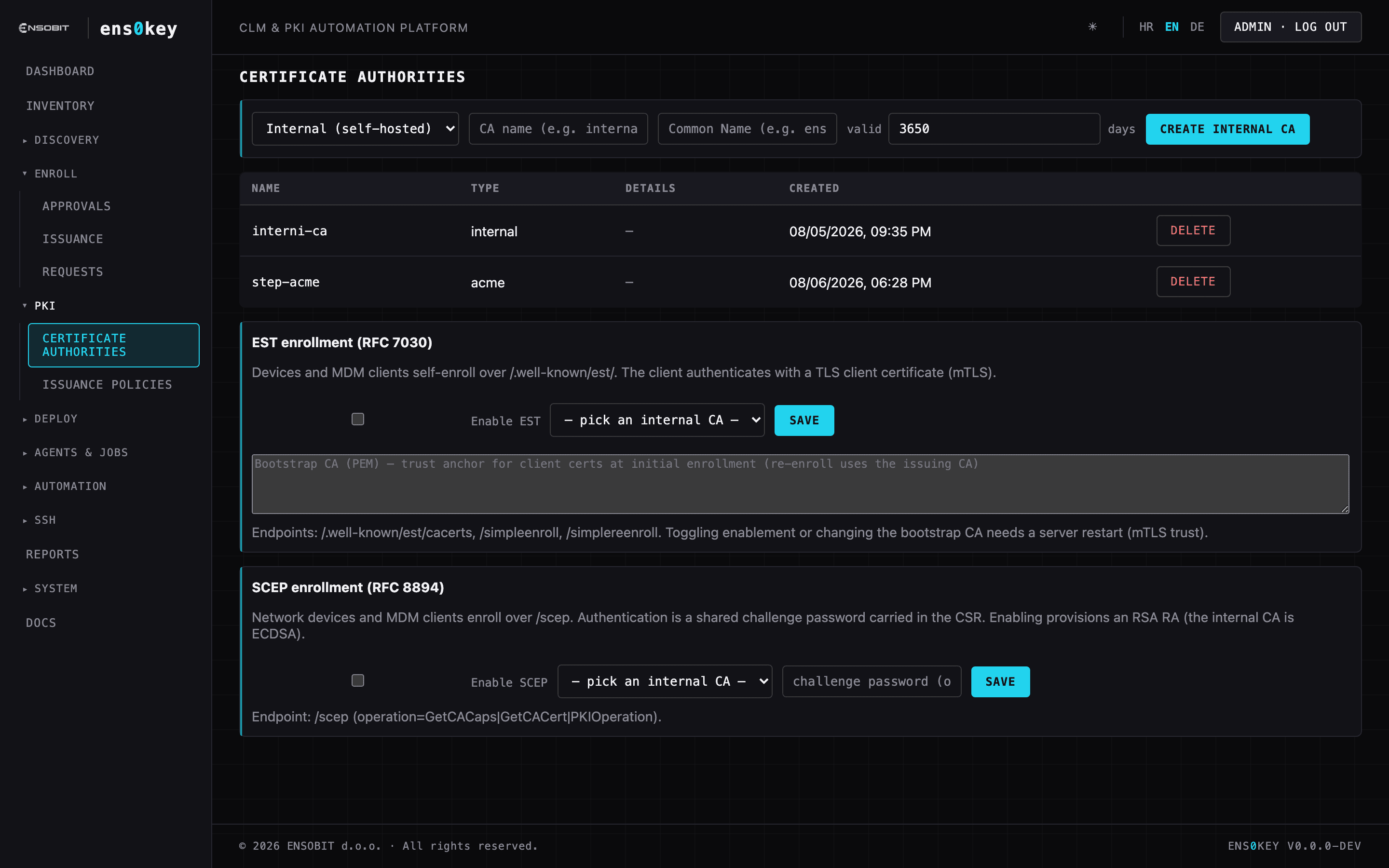Enable the EST enrollment checkbox
1389x868 pixels.
pos(357,419)
